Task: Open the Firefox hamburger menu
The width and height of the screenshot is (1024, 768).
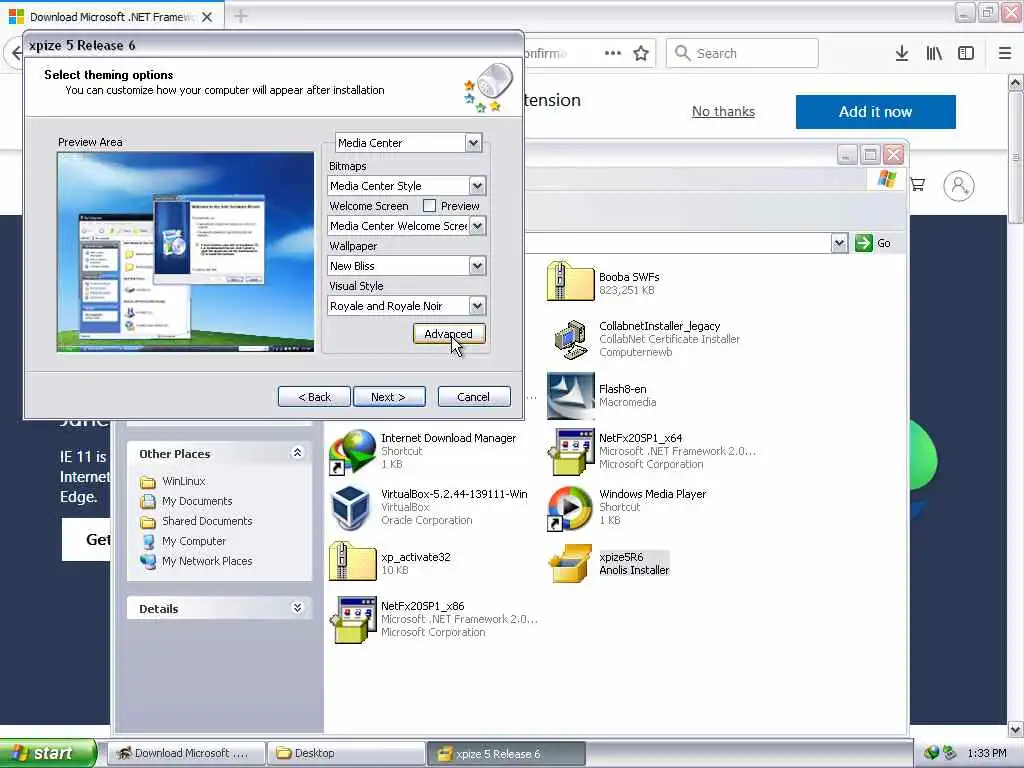Action: (x=1004, y=54)
